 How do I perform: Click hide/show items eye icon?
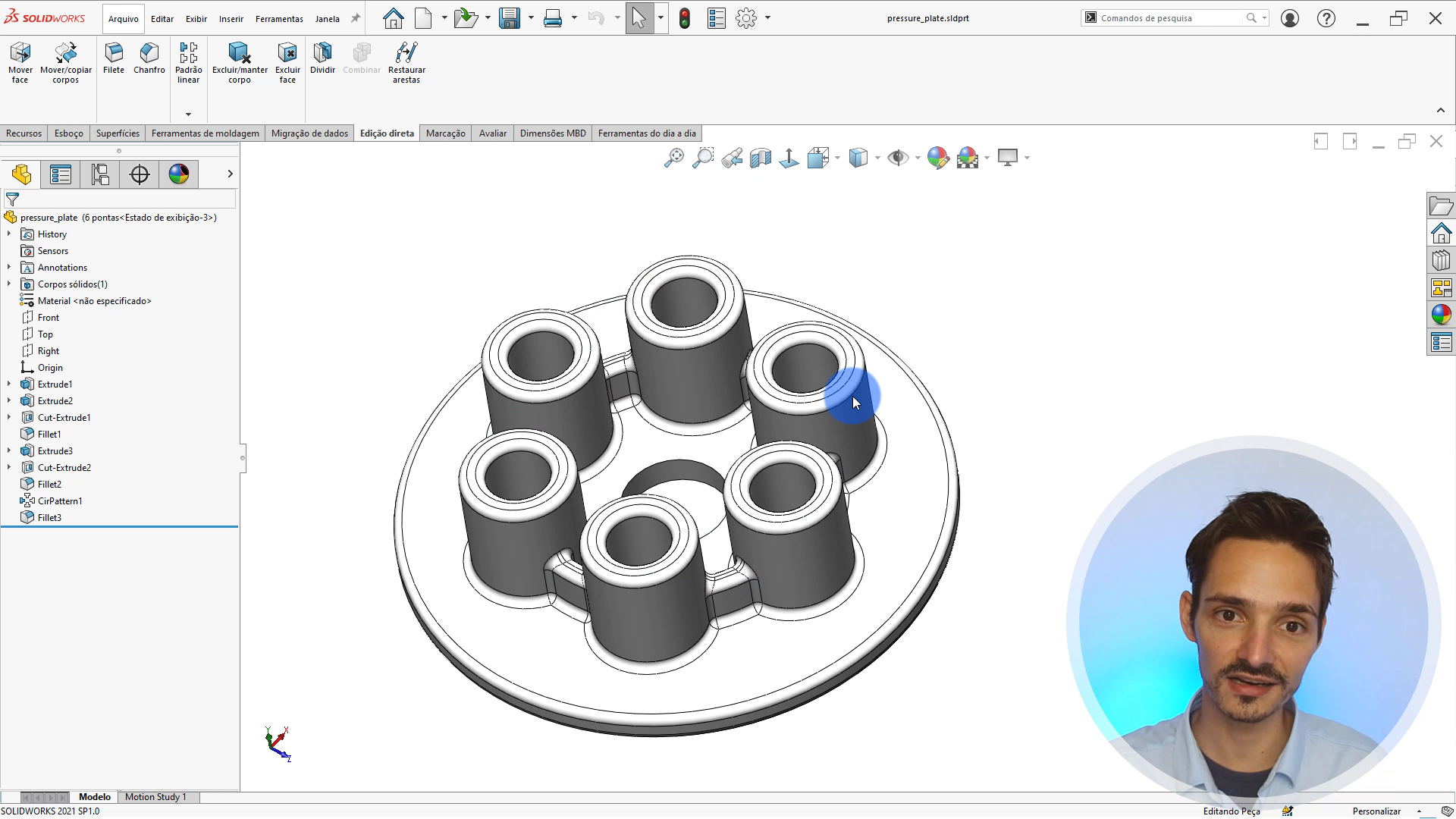coord(898,158)
